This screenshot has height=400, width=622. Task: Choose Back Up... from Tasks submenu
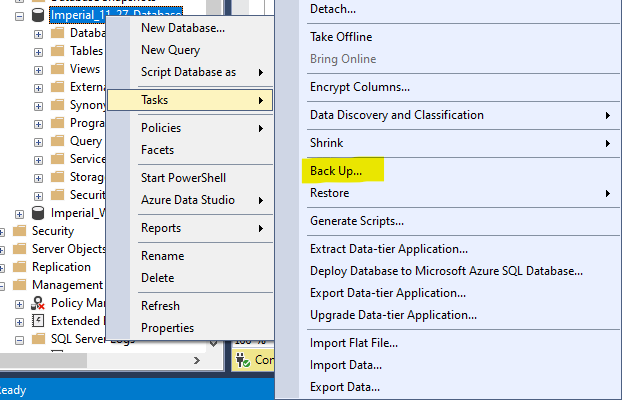pyautogui.click(x=336, y=171)
